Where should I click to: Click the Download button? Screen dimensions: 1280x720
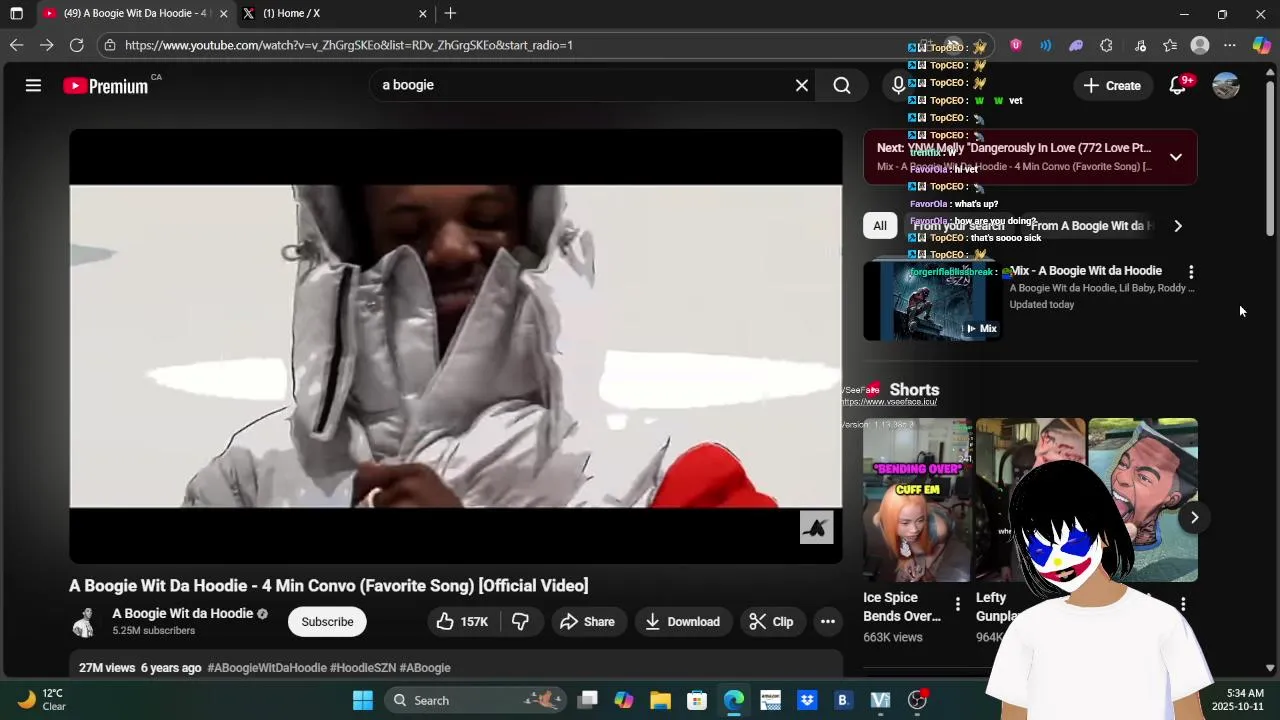tap(682, 622)
